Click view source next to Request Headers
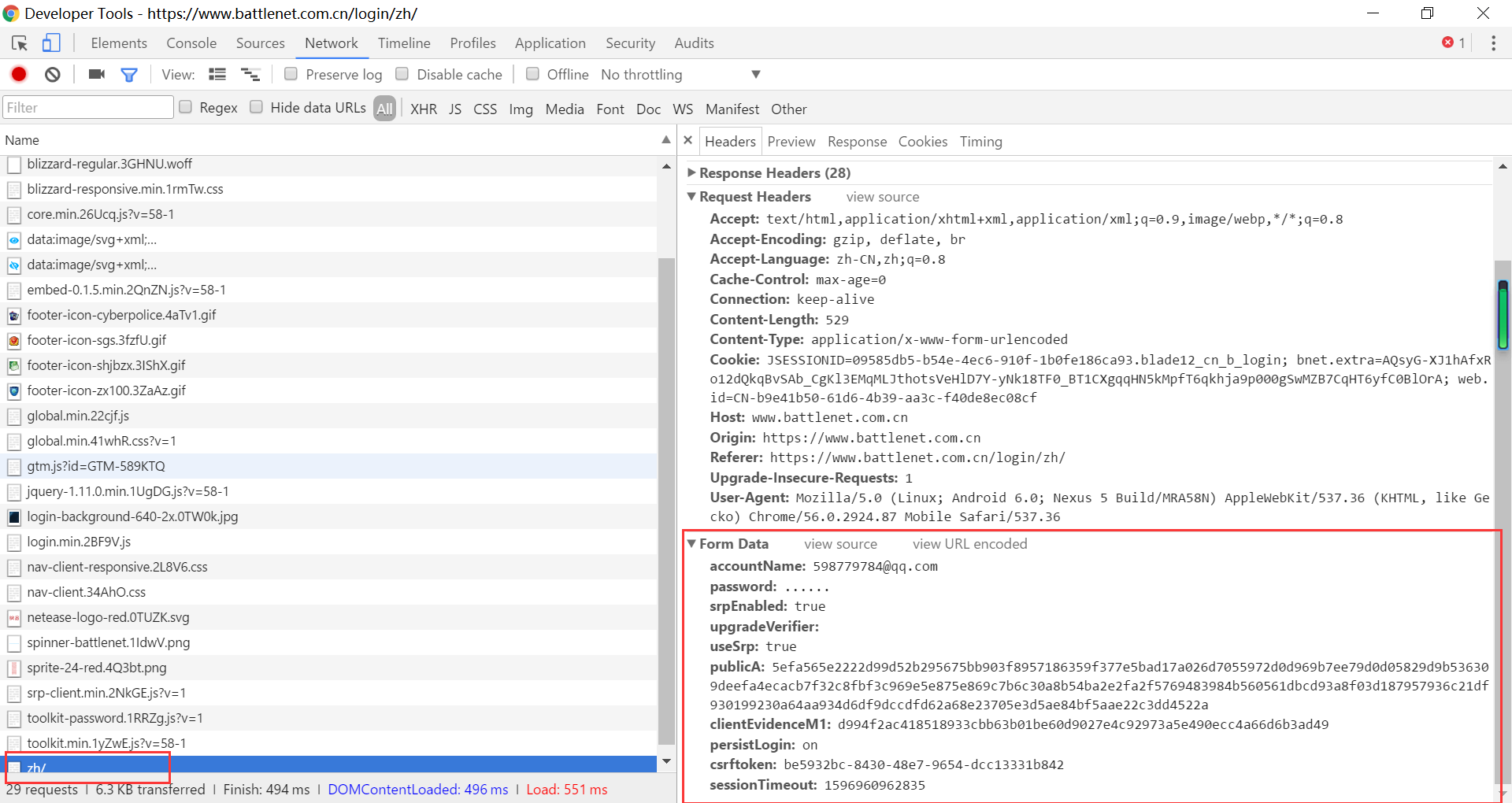The image size is (1512, 803). (x=883, y=197)
